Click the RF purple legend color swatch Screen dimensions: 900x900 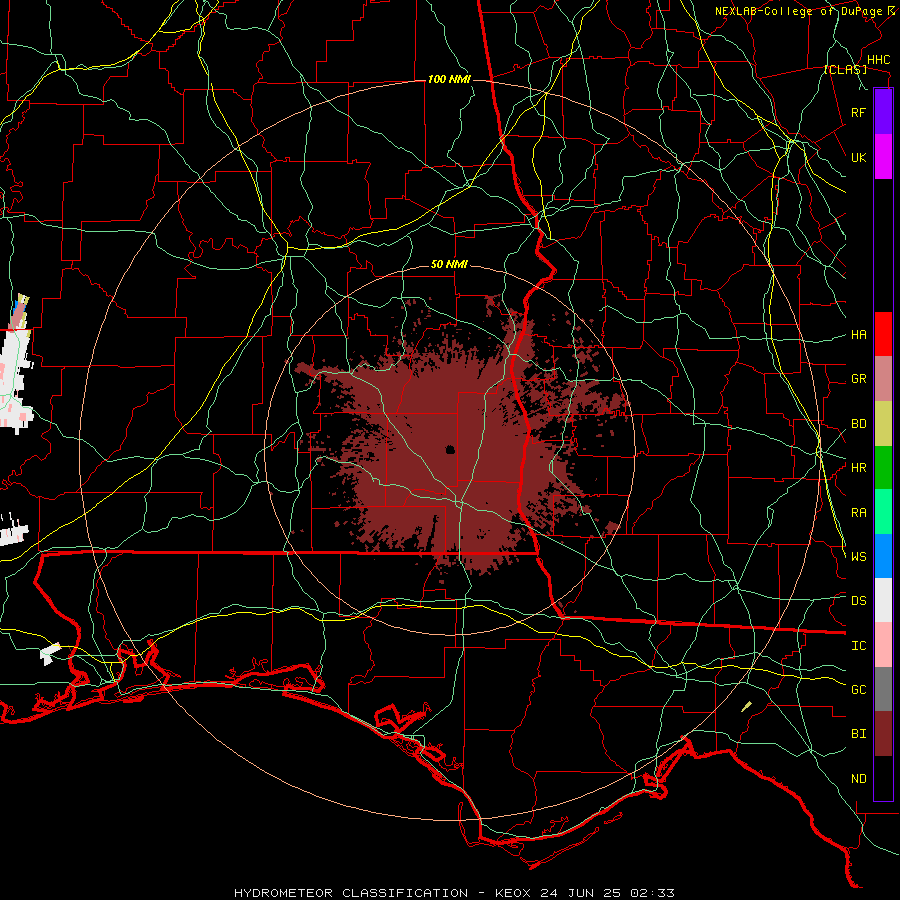883,111
